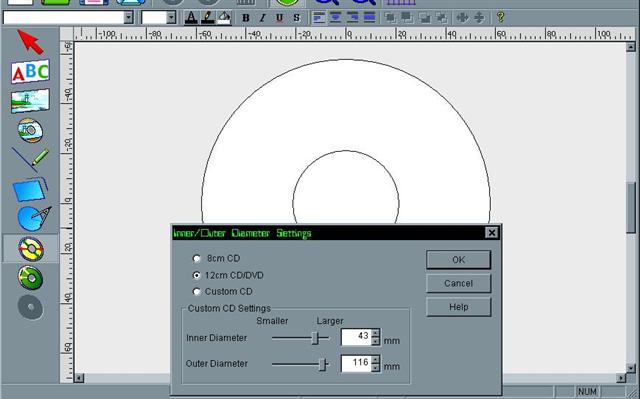Image resolution: width=640 pixels, height=399 pixels.
Task: Click the Outer Diameter value field
Action: click(x=356, y=363)
